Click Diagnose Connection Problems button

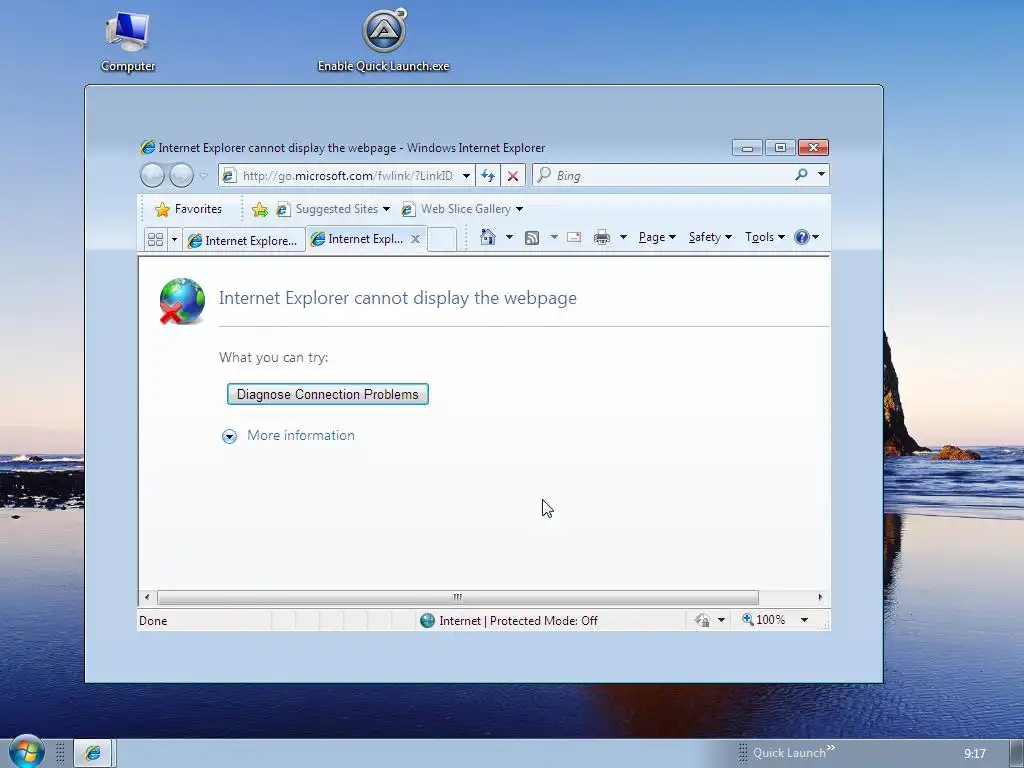pyautogui.click(x=328, y=394)
